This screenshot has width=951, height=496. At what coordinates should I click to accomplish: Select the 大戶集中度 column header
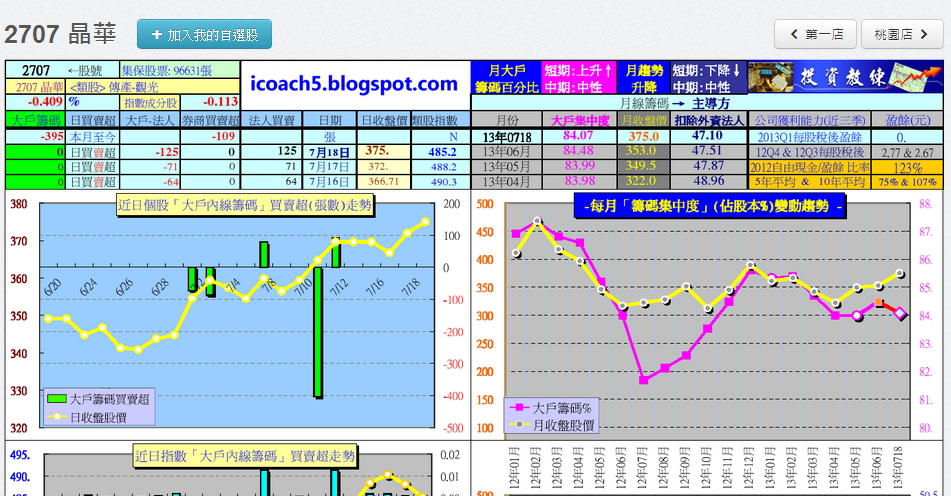tap(579, 120)
